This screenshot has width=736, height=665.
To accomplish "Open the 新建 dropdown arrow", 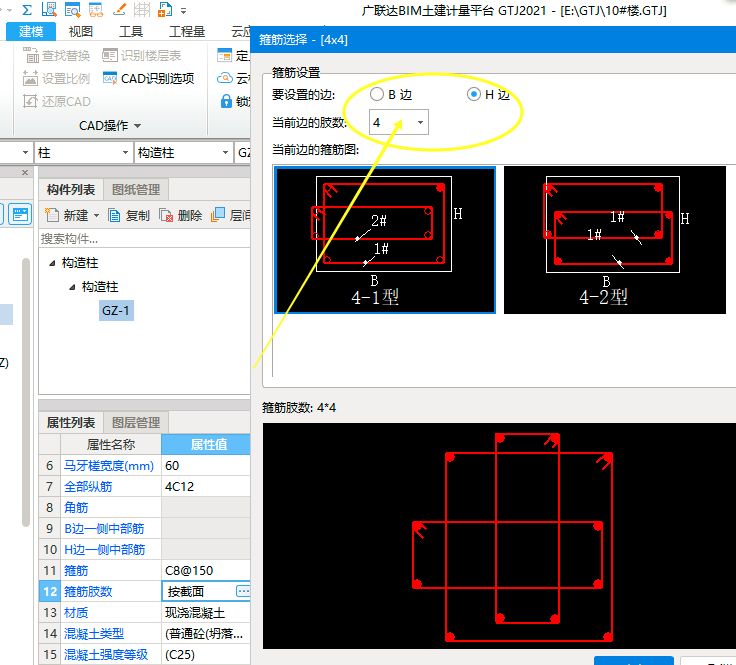I will pyautogui.click(x=96, y=216).
